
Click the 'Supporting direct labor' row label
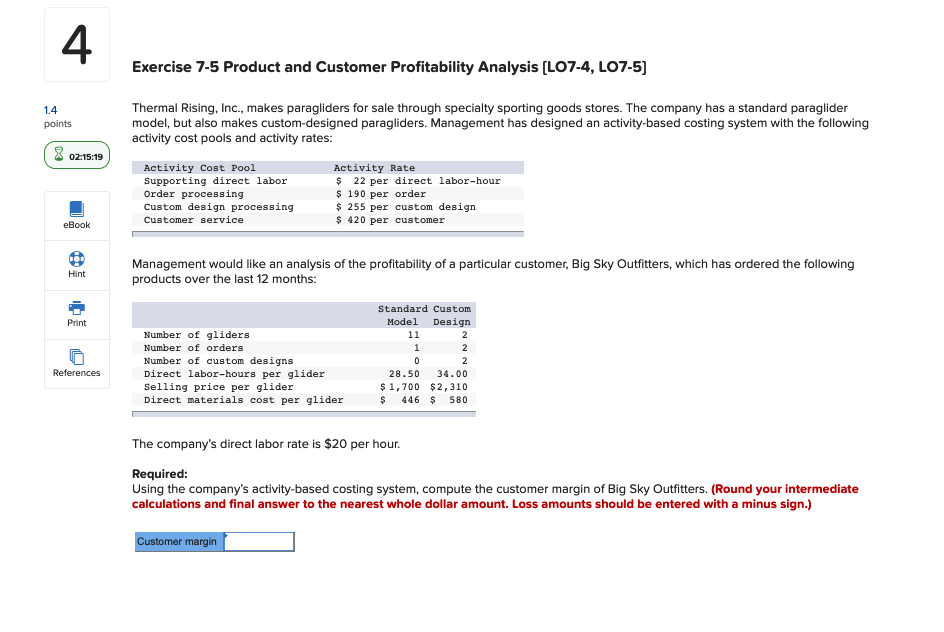coord(215,181)
